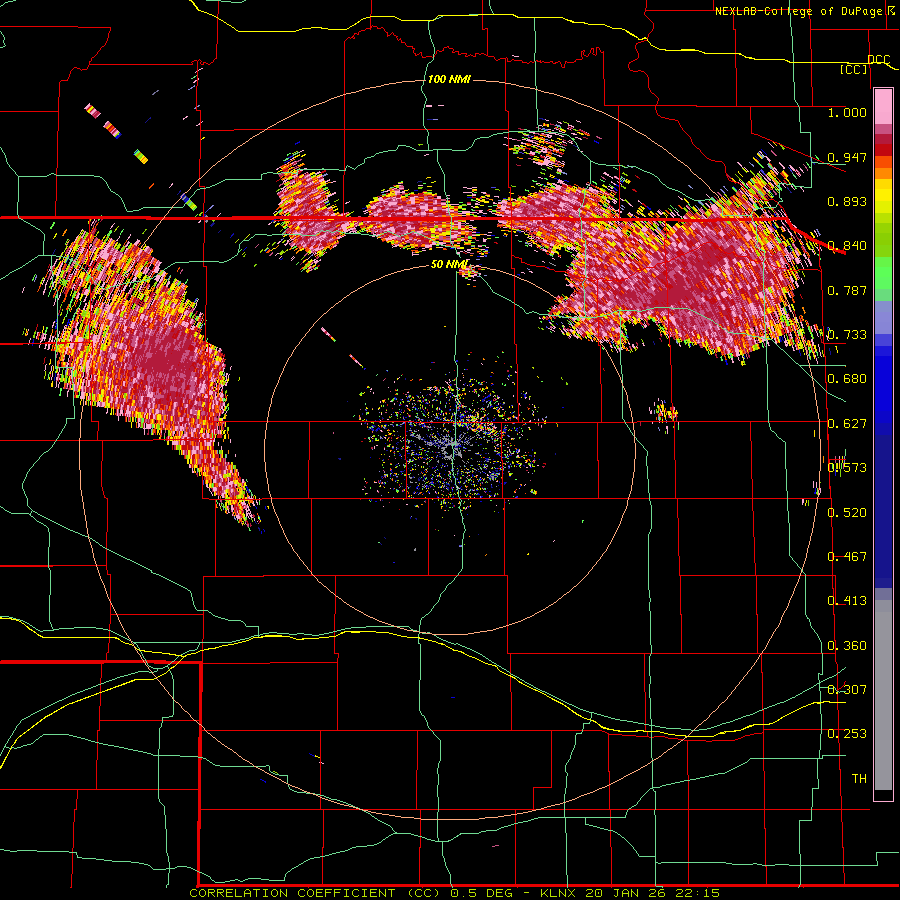The width and height of the screenshot is (900, 900).
Task: Select the DCC product label
Action: pyautogui.click(x=878, y=60)
